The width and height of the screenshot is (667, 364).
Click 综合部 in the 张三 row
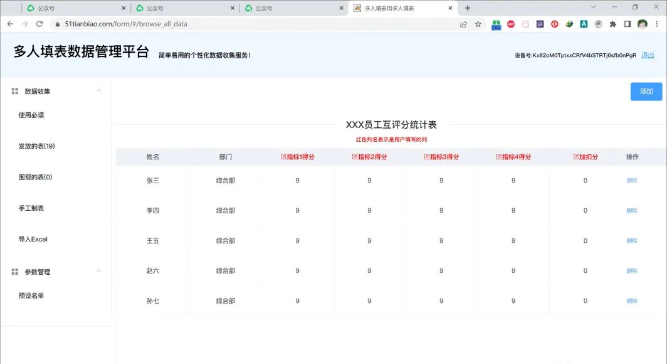pos(225,181)
